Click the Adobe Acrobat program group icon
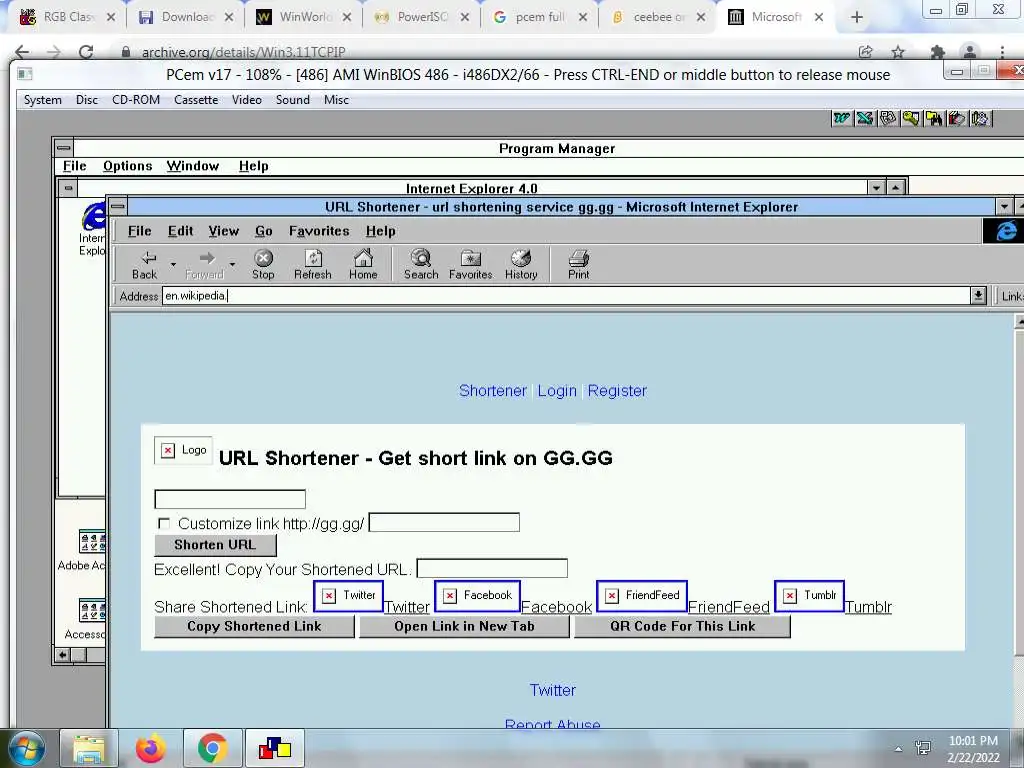 (92, 542)
